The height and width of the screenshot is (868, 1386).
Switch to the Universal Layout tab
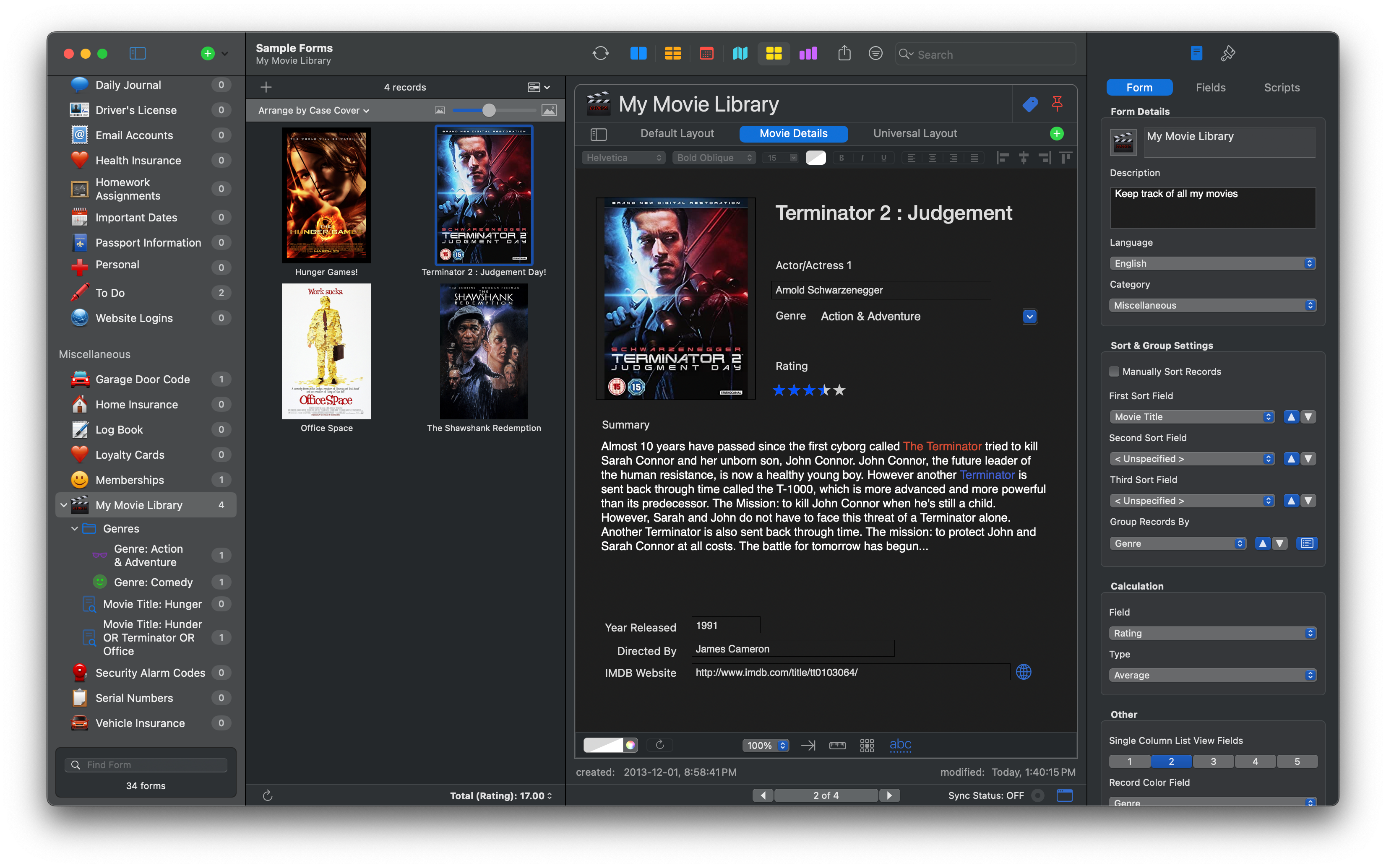914,133
